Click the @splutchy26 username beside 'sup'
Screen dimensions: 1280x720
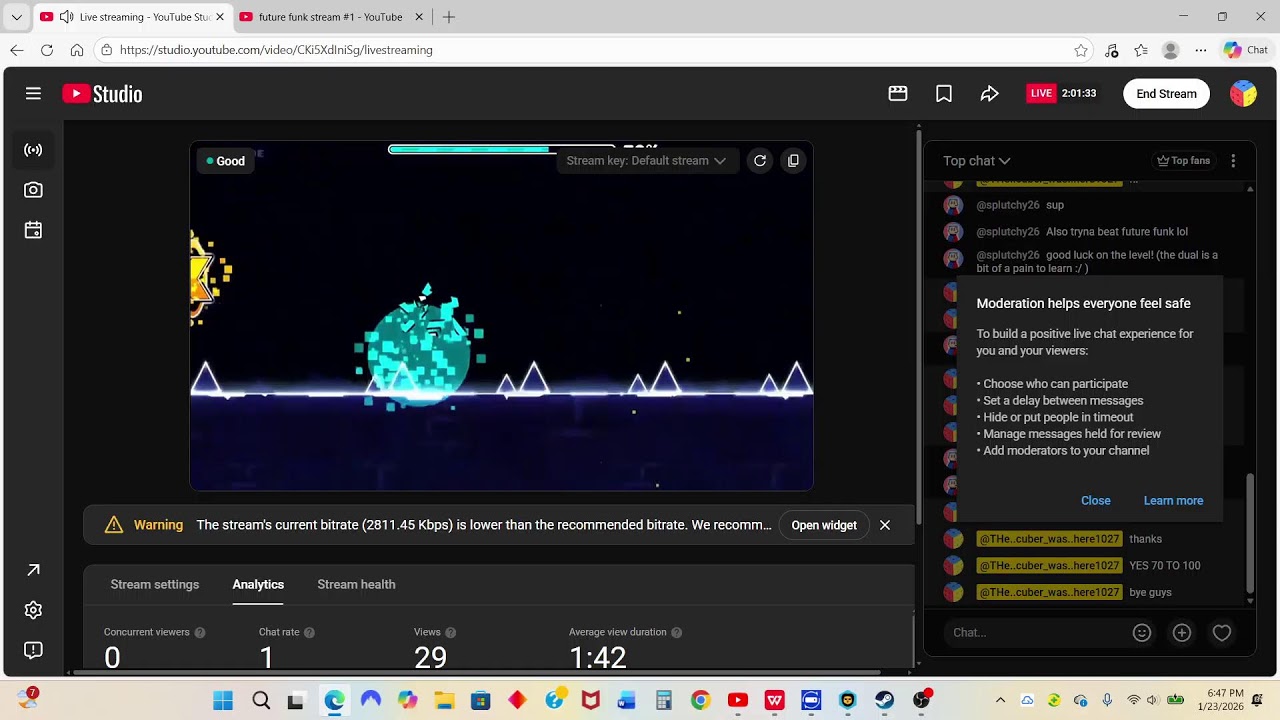1007,205
